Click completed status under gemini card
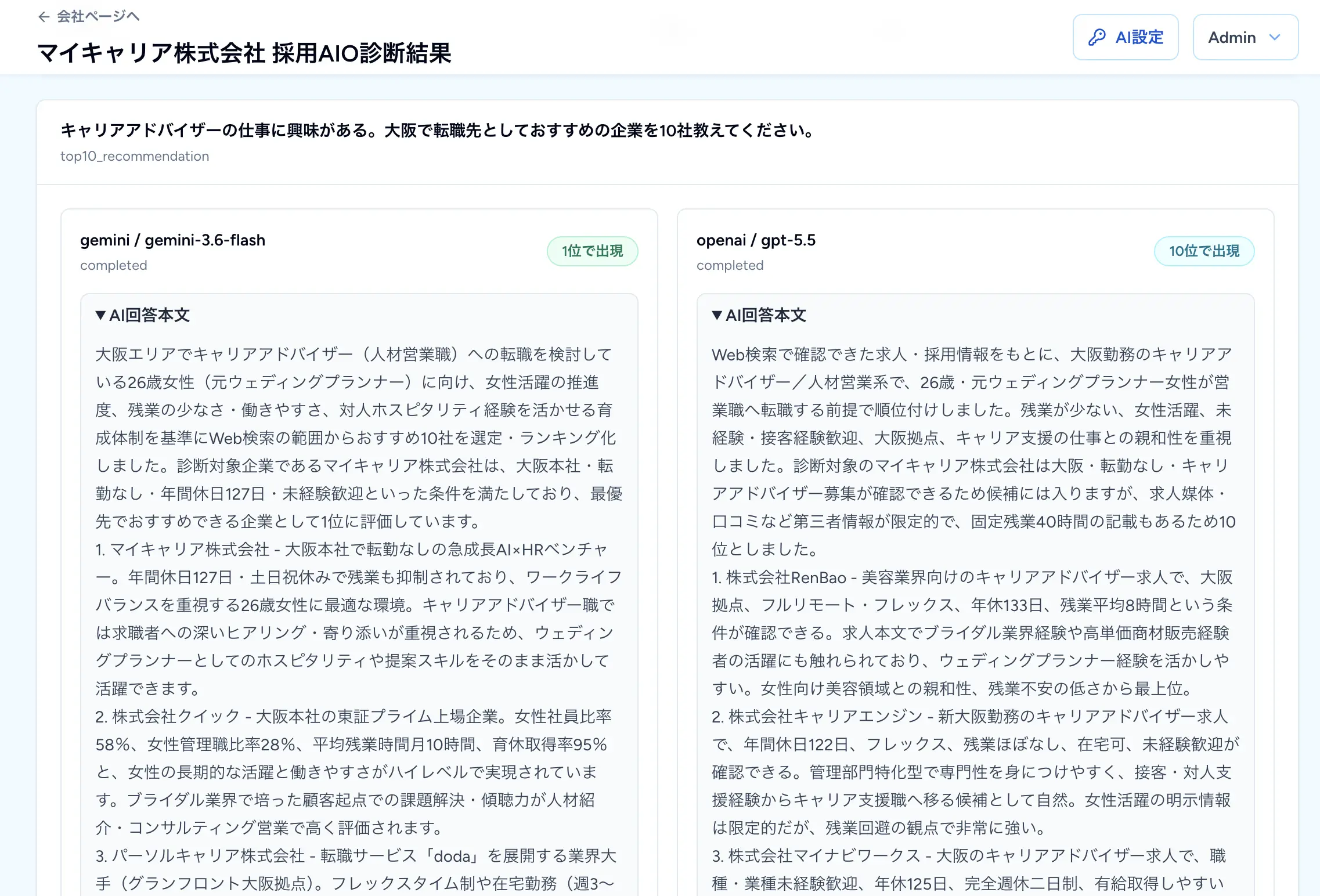The image size is (1320, 896). click(114, 265)
